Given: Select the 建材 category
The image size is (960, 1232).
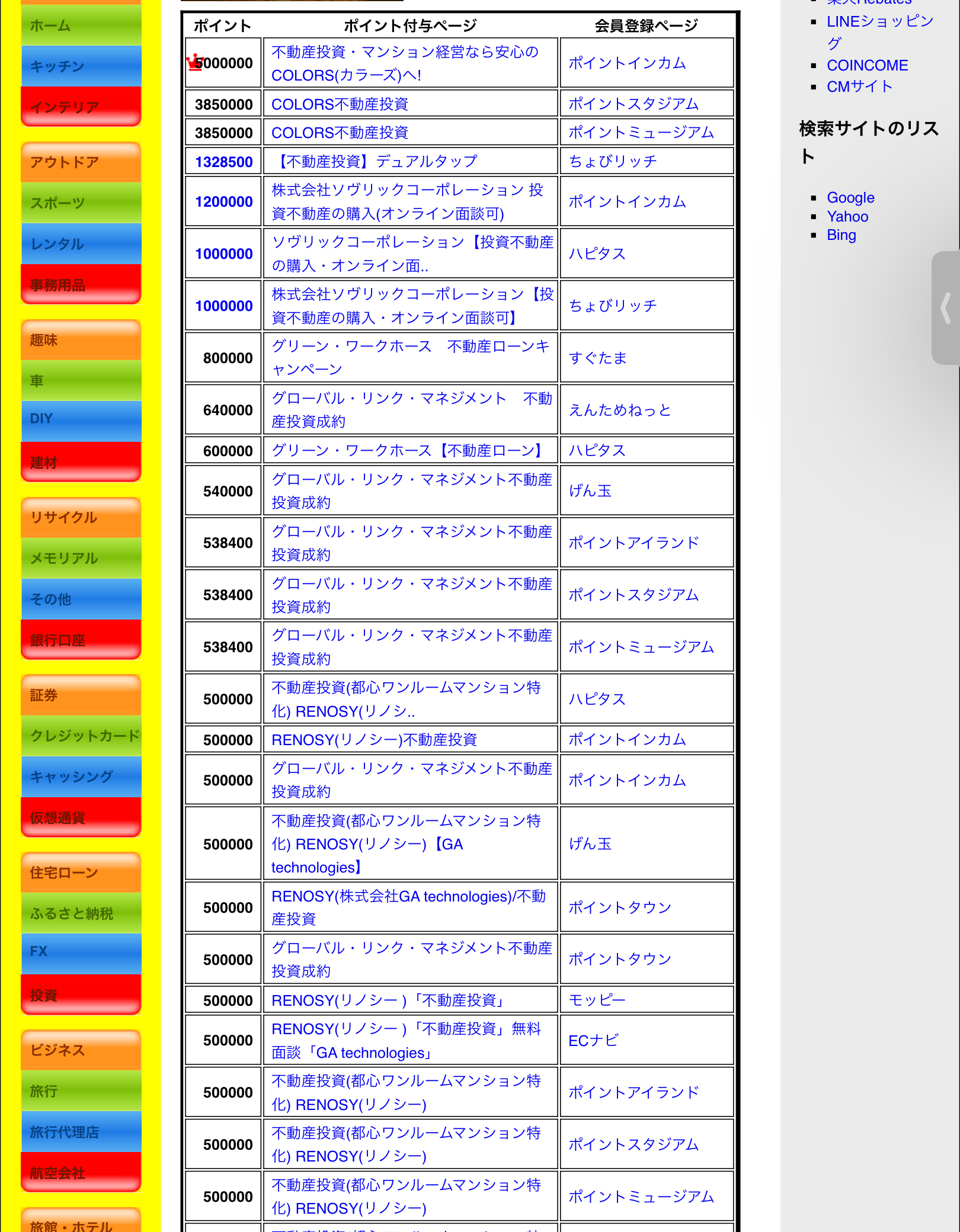Looking at the screenshot, I should pyautogui.click(x=81, y=462).
